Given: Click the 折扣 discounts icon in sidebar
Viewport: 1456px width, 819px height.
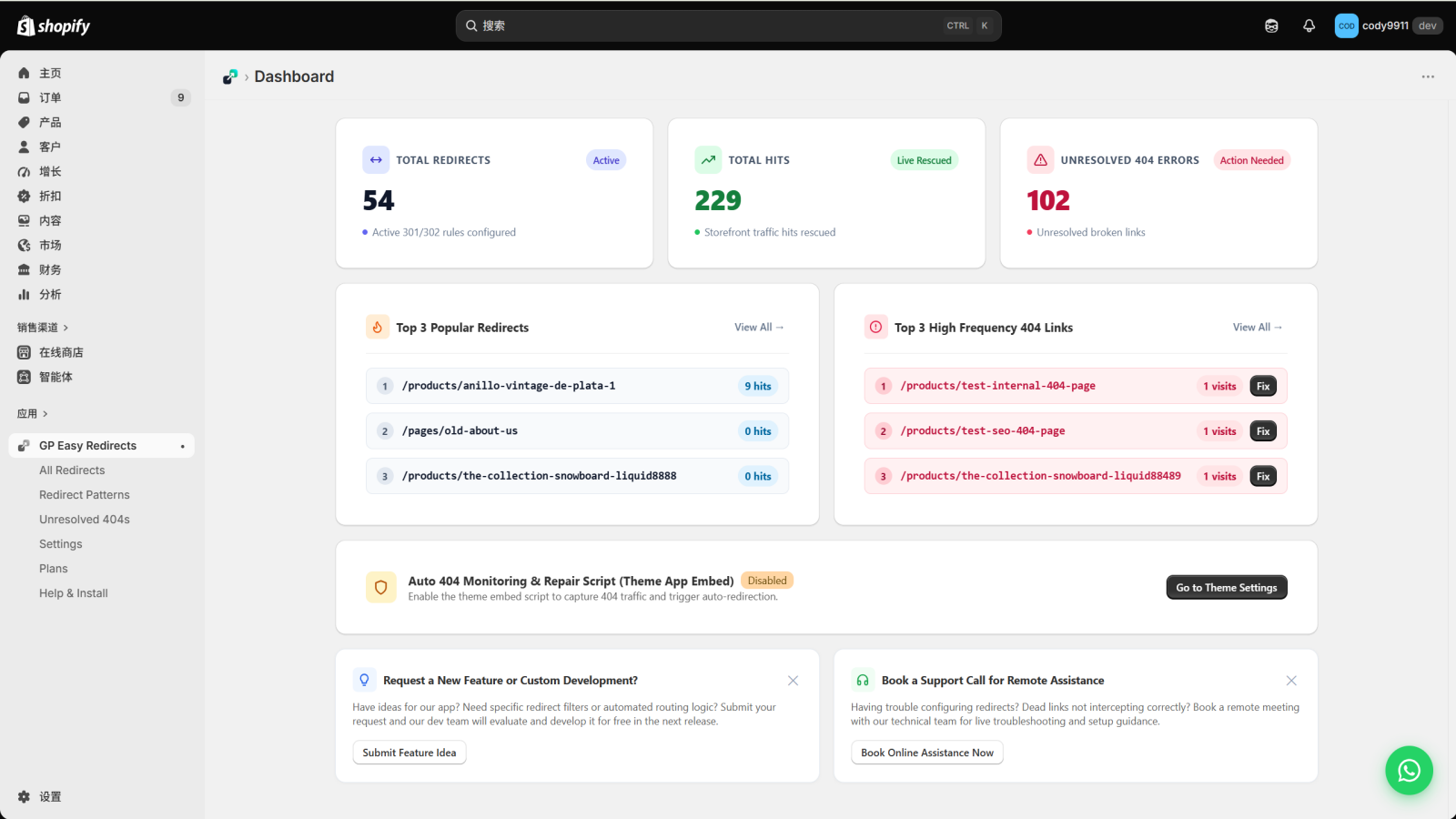Looking at the screenshot, I should pos(25,196).
